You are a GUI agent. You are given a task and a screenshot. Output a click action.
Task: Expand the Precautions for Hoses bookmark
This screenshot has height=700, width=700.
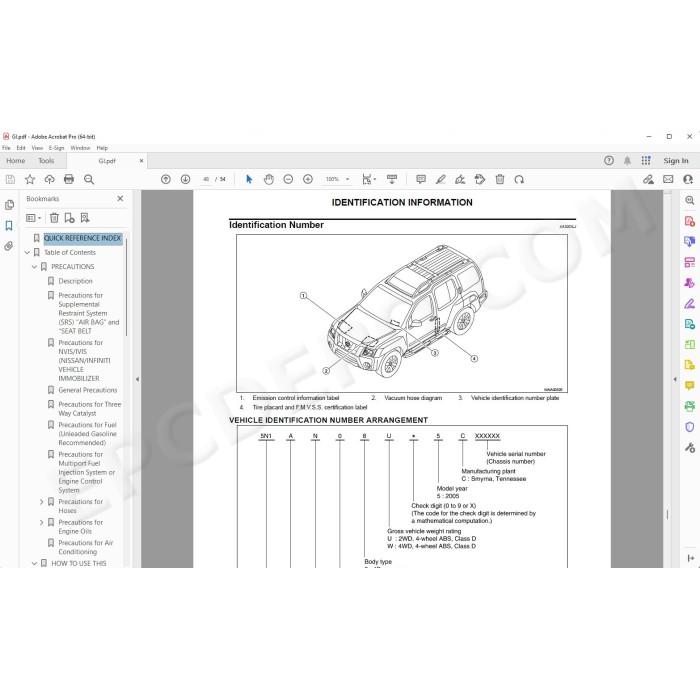coord(42,502)
